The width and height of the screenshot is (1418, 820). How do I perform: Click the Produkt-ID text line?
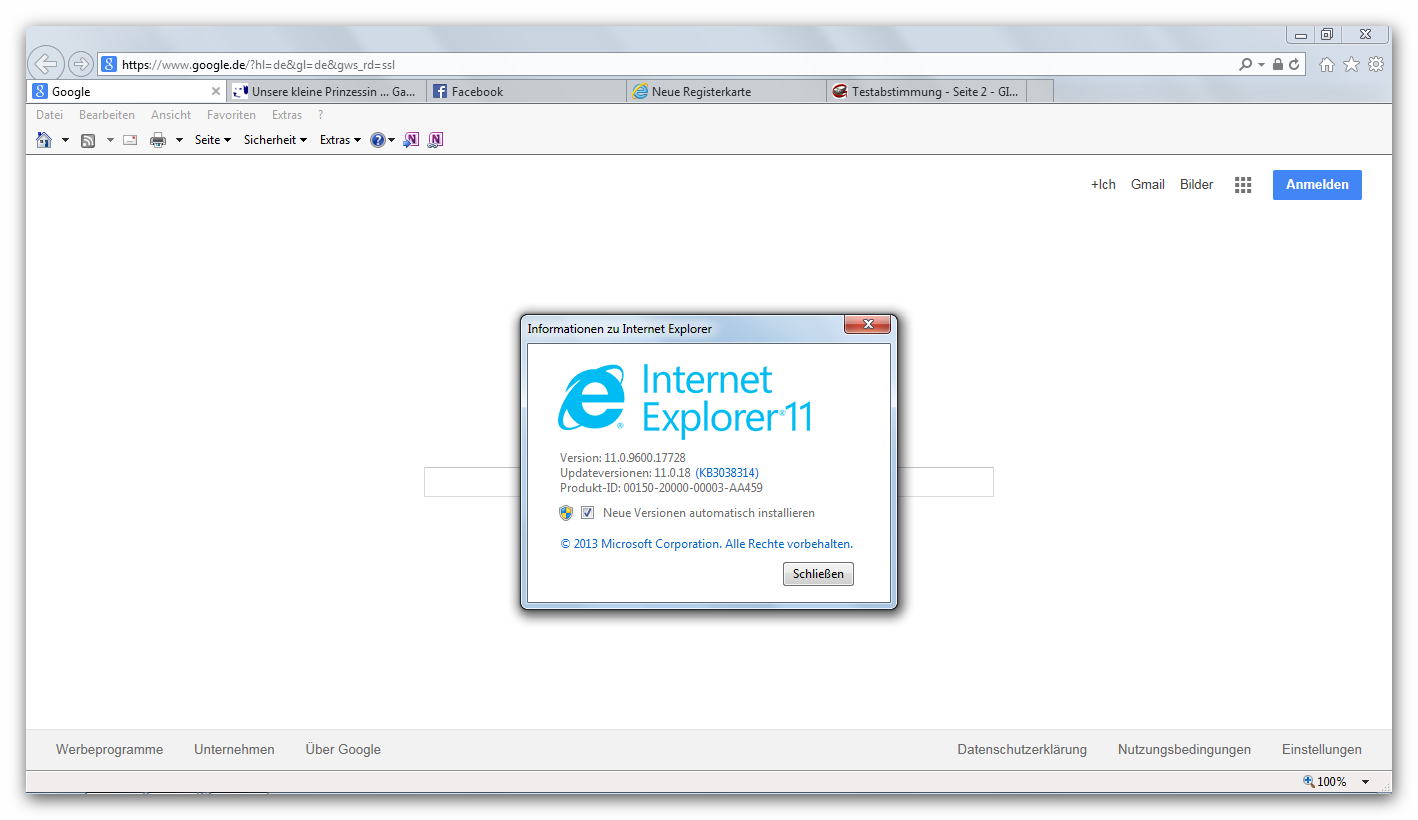(x=661, y=488)
